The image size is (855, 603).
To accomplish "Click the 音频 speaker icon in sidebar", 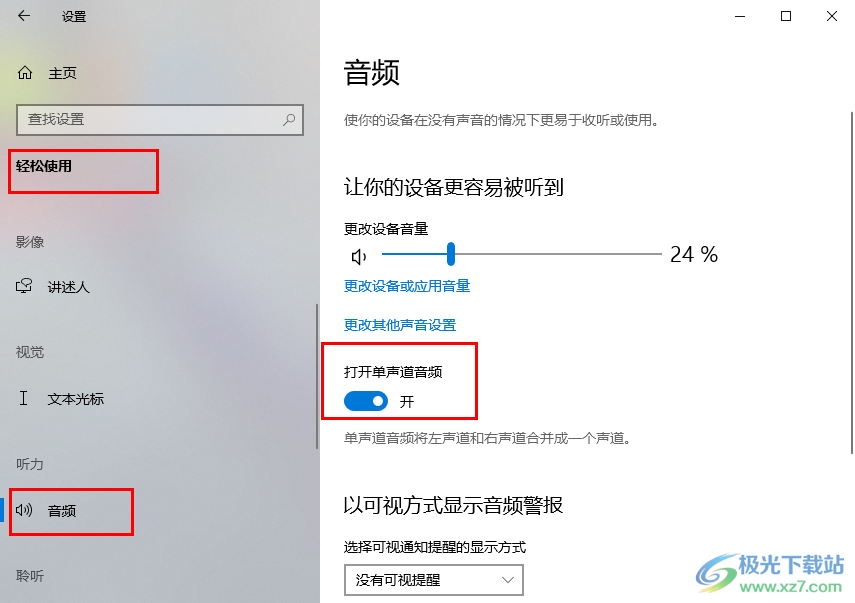I will coord(24,510).
